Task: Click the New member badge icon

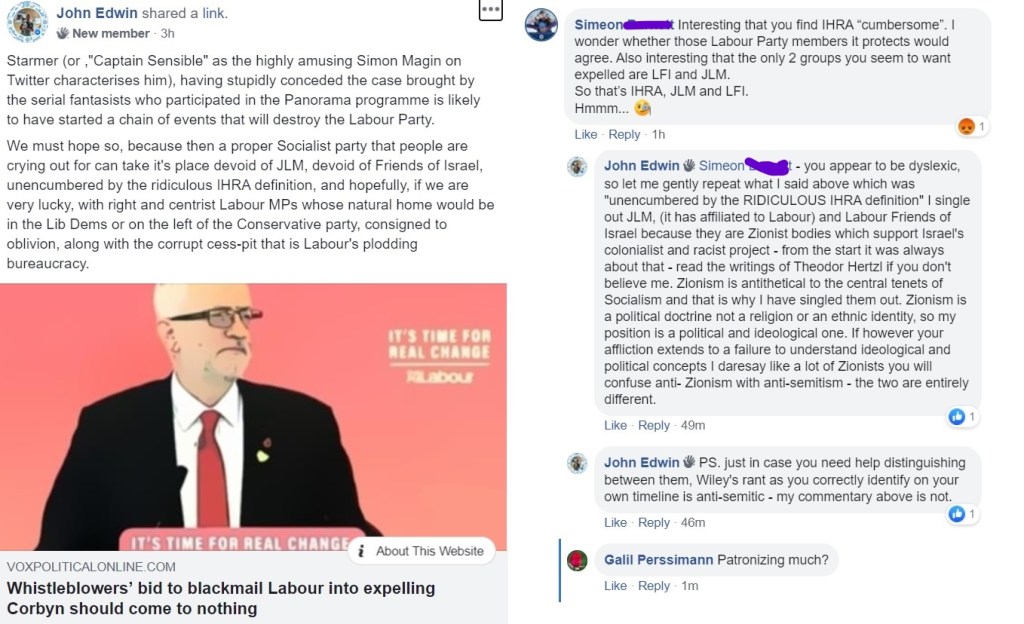Action: pyautogui.click(x=63, y=33)
